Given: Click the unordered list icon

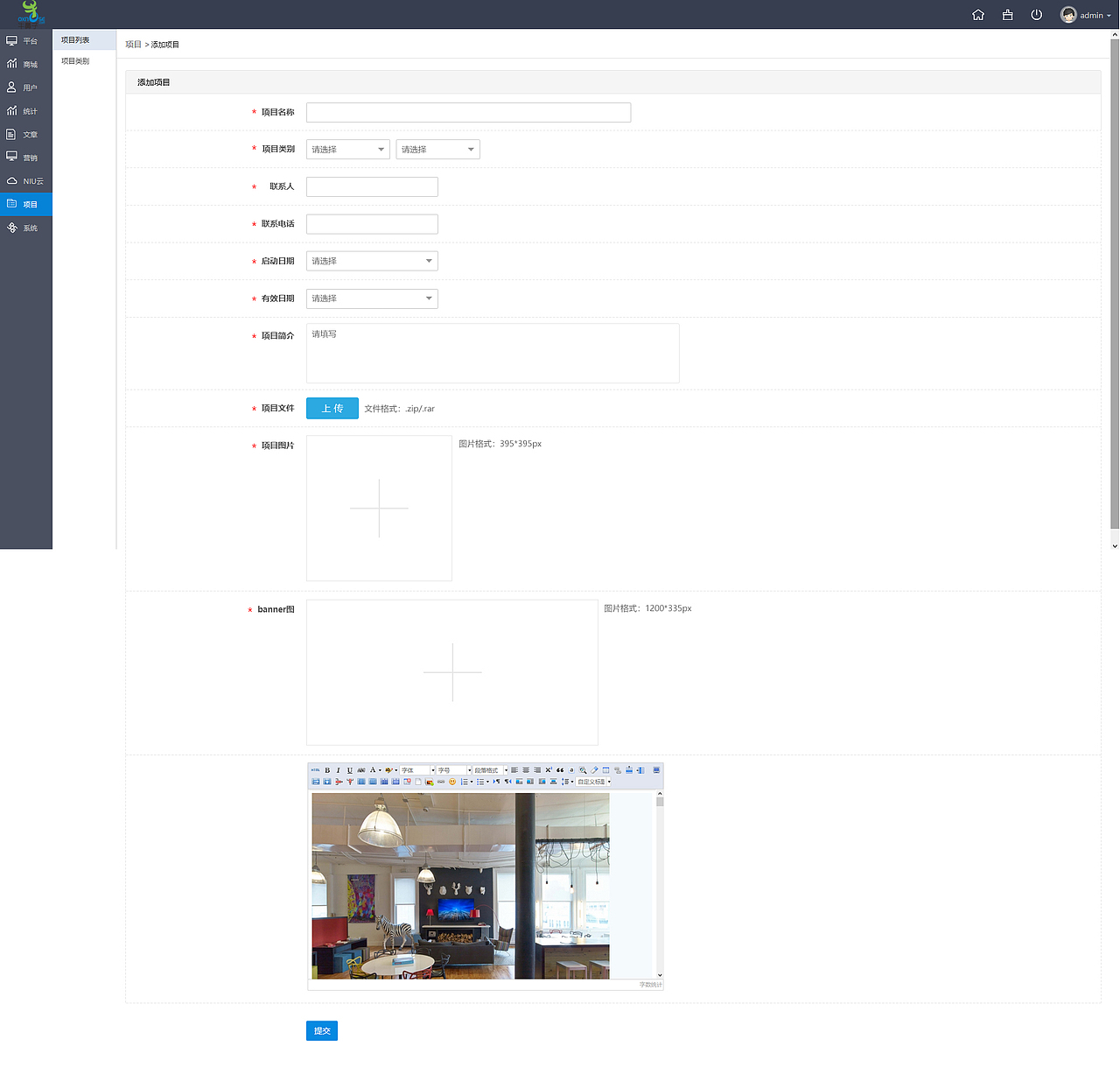Looking at the screenshot, I should click(481, 782).
